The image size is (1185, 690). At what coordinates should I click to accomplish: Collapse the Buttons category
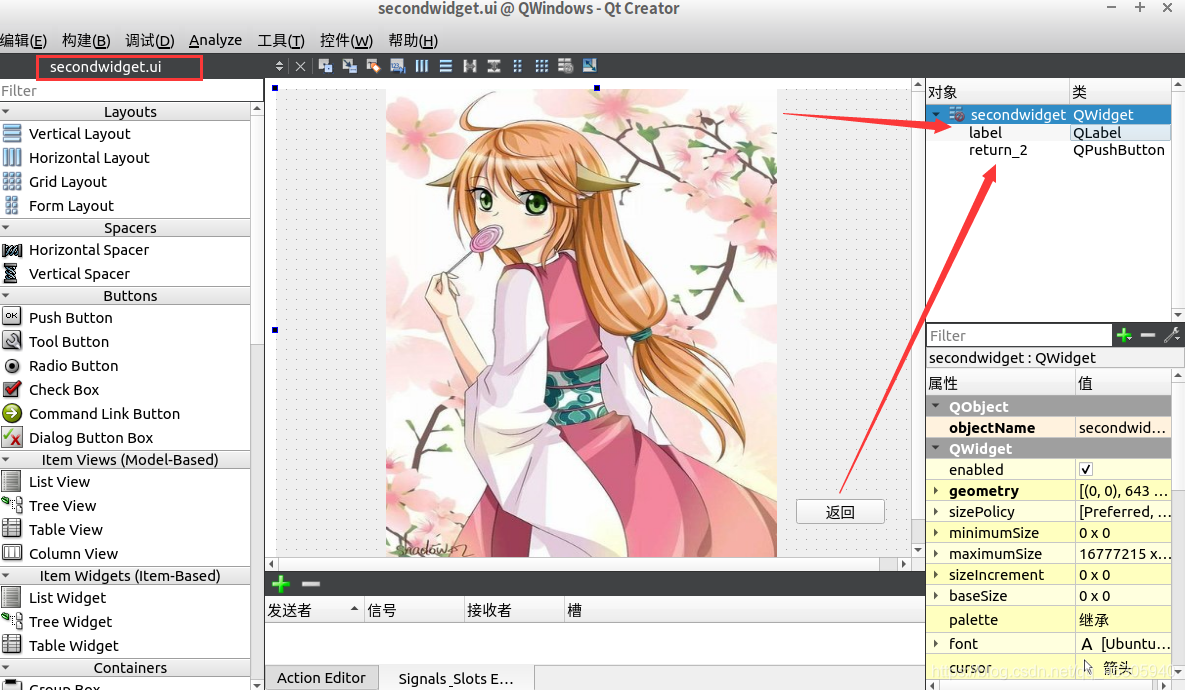(x=6, y=295)
